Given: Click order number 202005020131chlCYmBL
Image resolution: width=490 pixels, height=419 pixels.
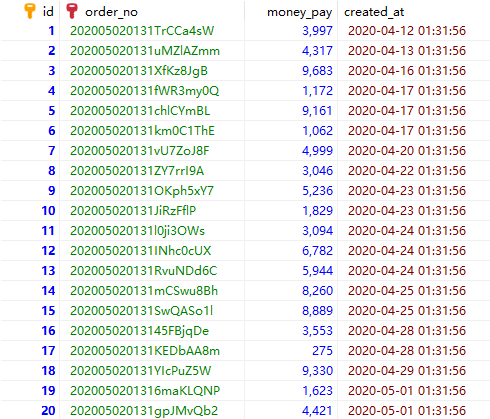Looking at the screenshot, I should pyautogui.click(x=140, y=111).
